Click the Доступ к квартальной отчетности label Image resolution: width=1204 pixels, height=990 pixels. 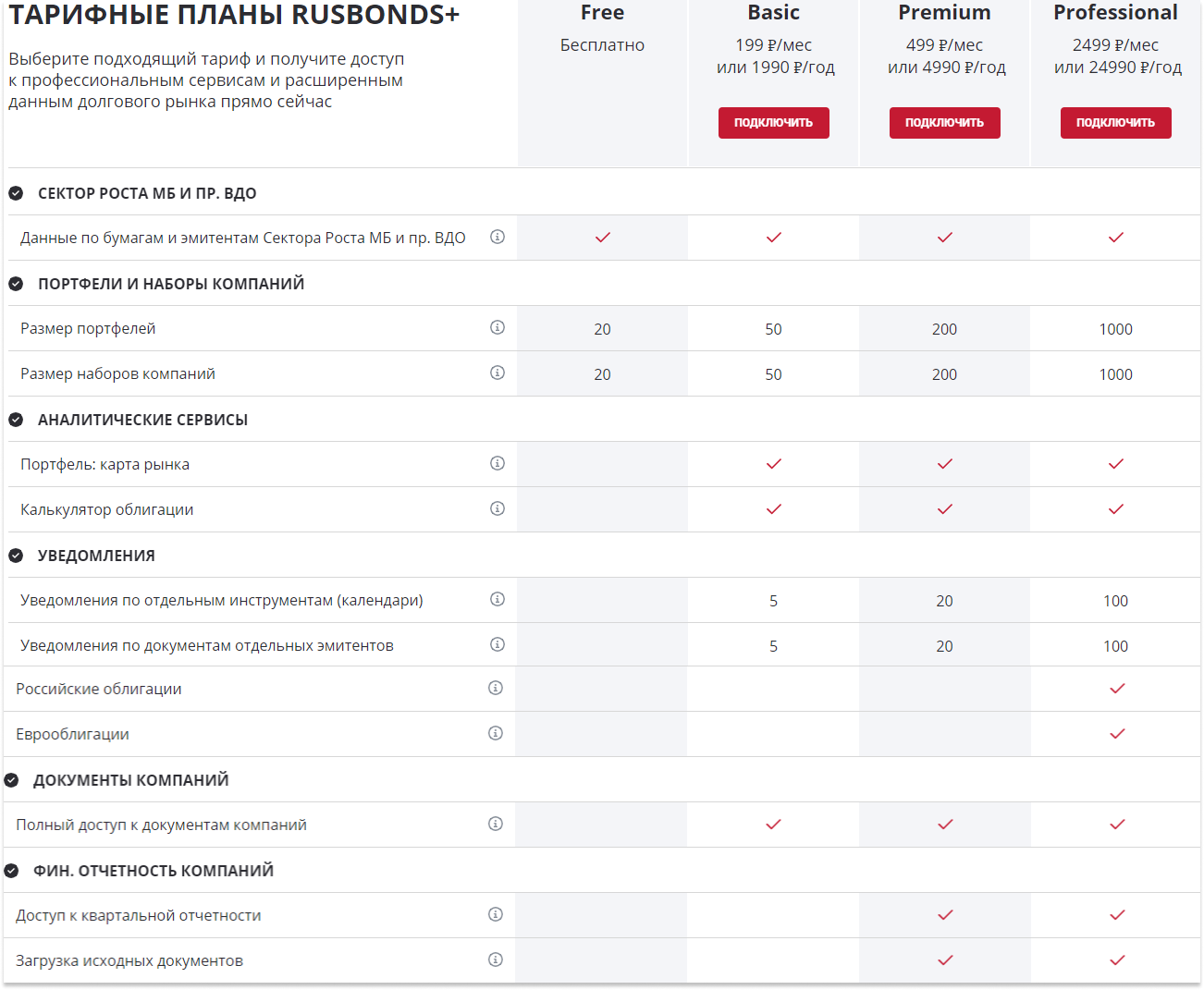pos(139,916)
